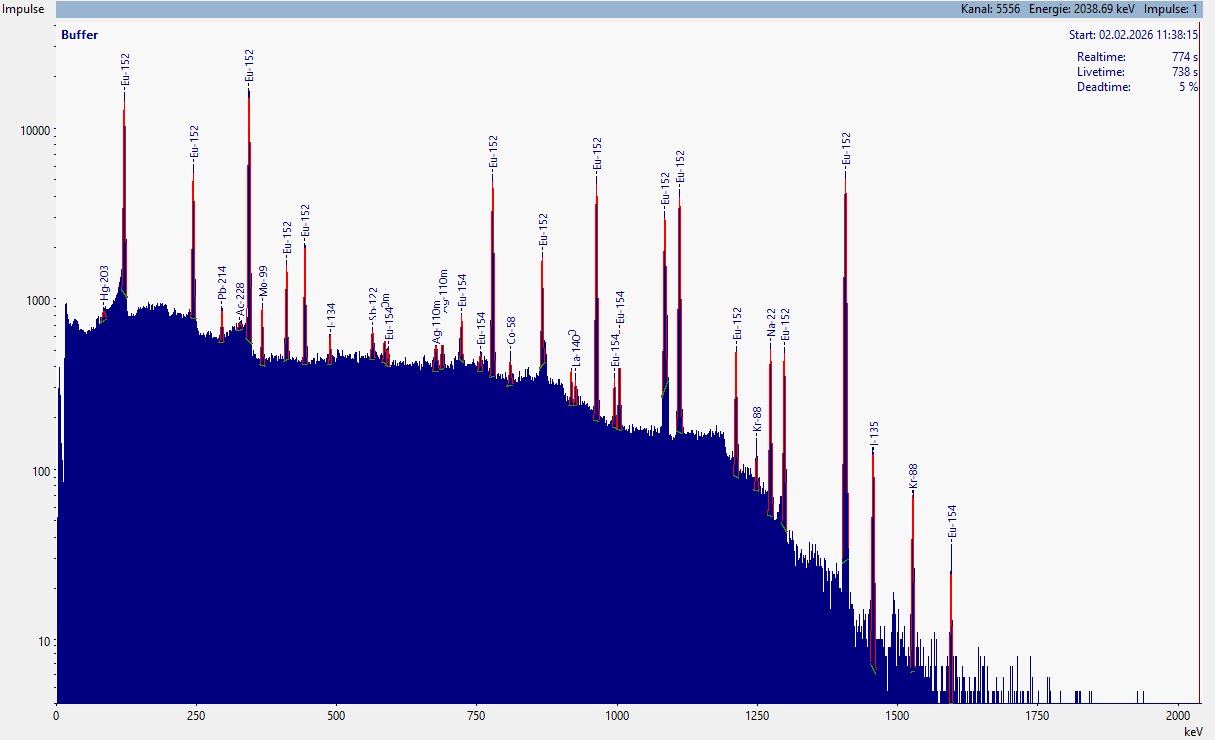Select the Pb-214 peak marker
The height and width of the screenshot is (740, 1215).
point(222,283)
